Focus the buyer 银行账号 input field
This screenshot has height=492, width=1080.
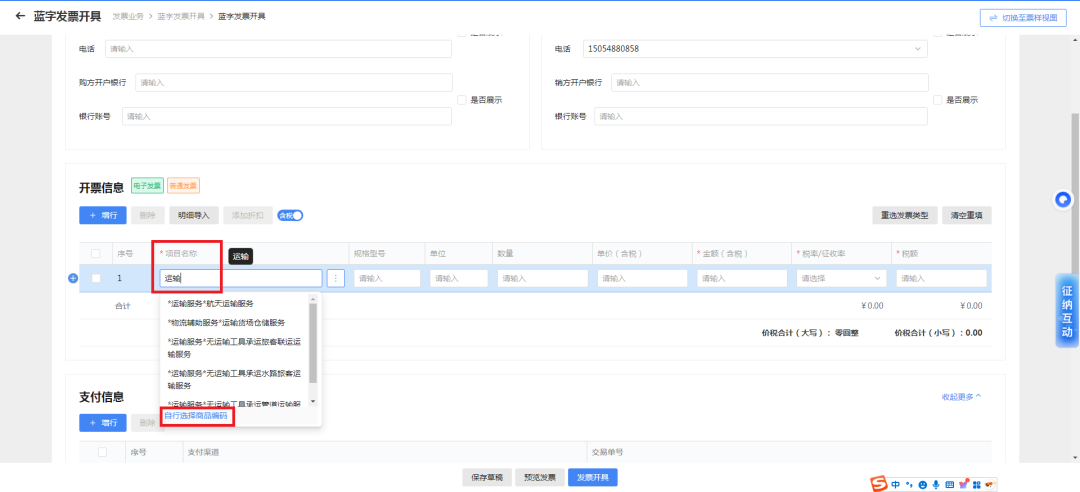click(x=287, y=116)
